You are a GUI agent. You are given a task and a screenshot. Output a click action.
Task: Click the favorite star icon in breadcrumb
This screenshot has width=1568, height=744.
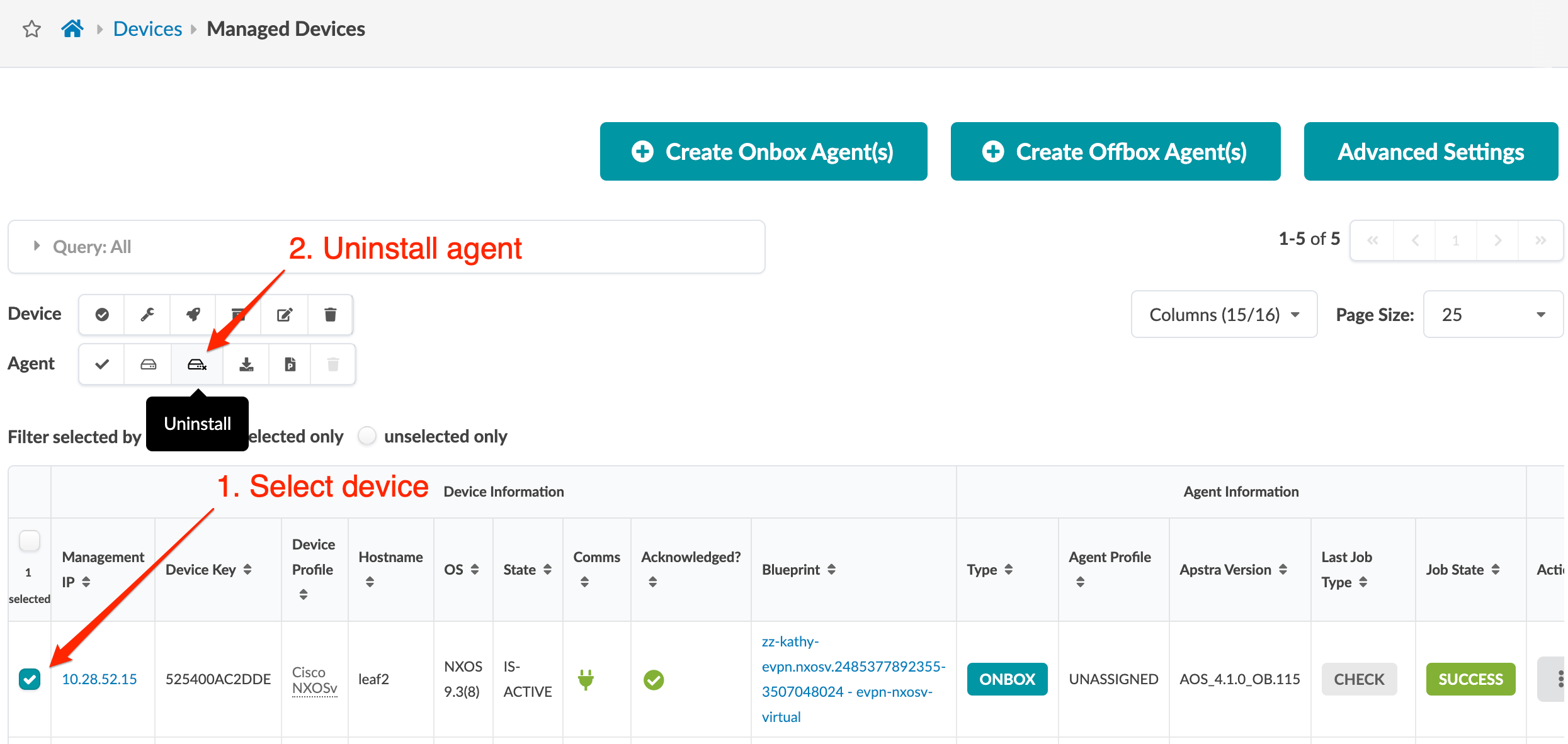coord(31,29)
